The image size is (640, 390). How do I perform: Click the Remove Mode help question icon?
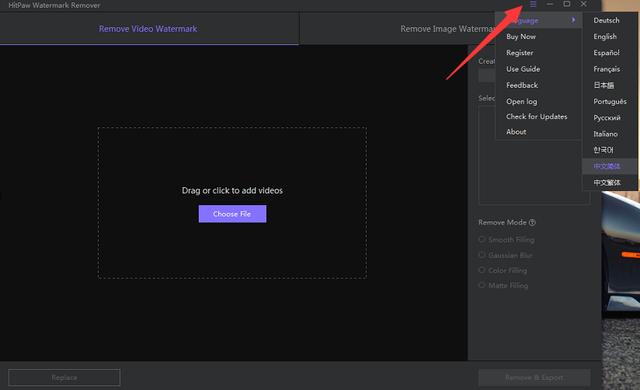[532, 222]
